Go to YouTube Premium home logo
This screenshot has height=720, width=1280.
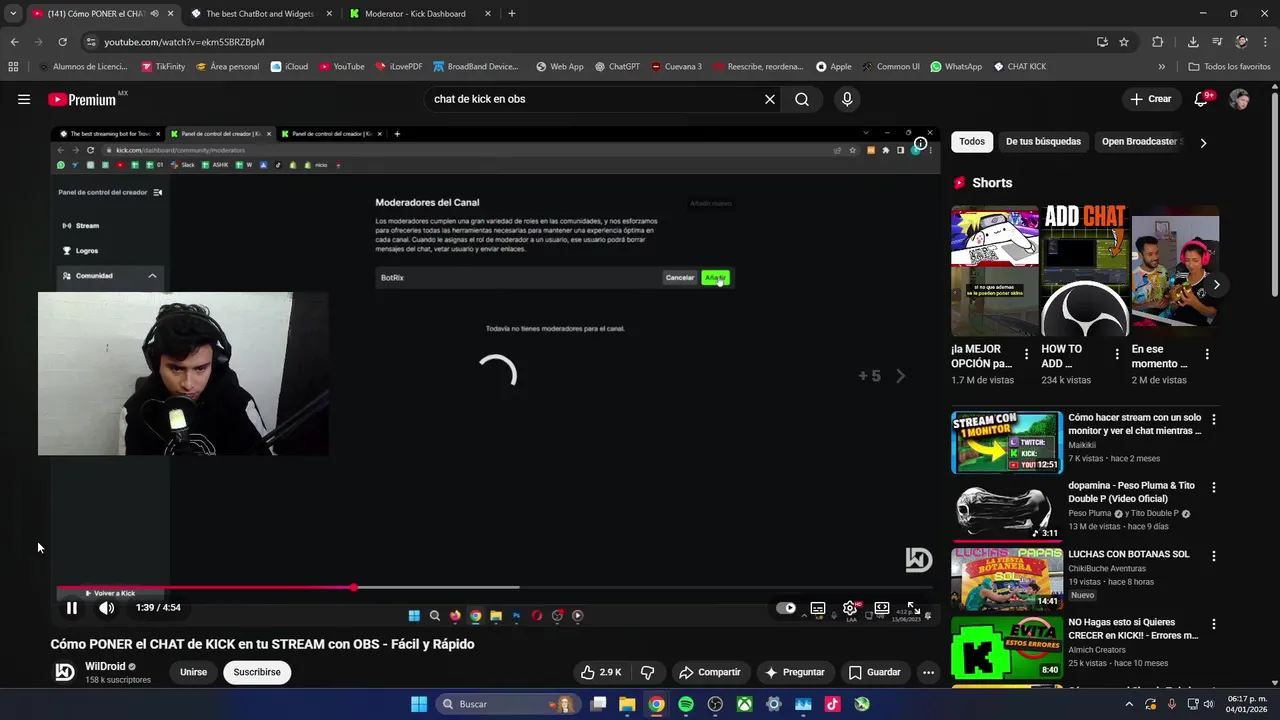click(x=82, y=99)
